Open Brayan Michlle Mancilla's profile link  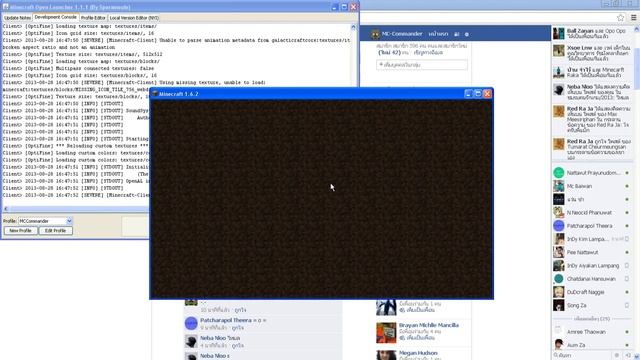pyautogui.click(x=429, y=325)
